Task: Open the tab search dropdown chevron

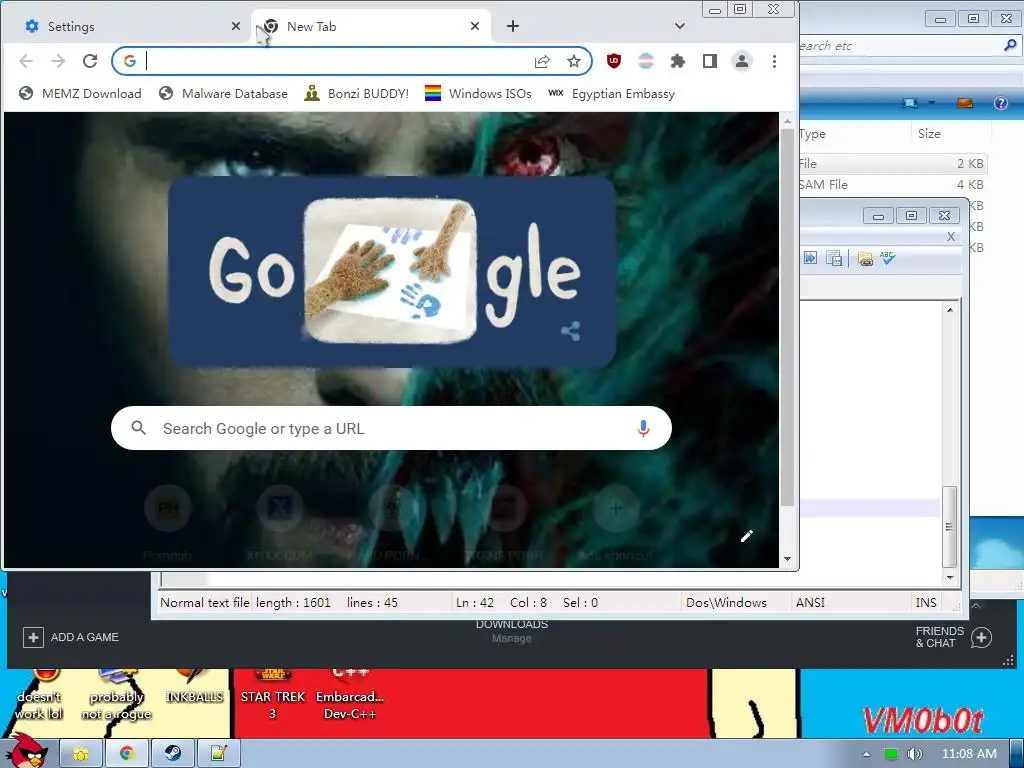Action: click(x=680, y=26)
